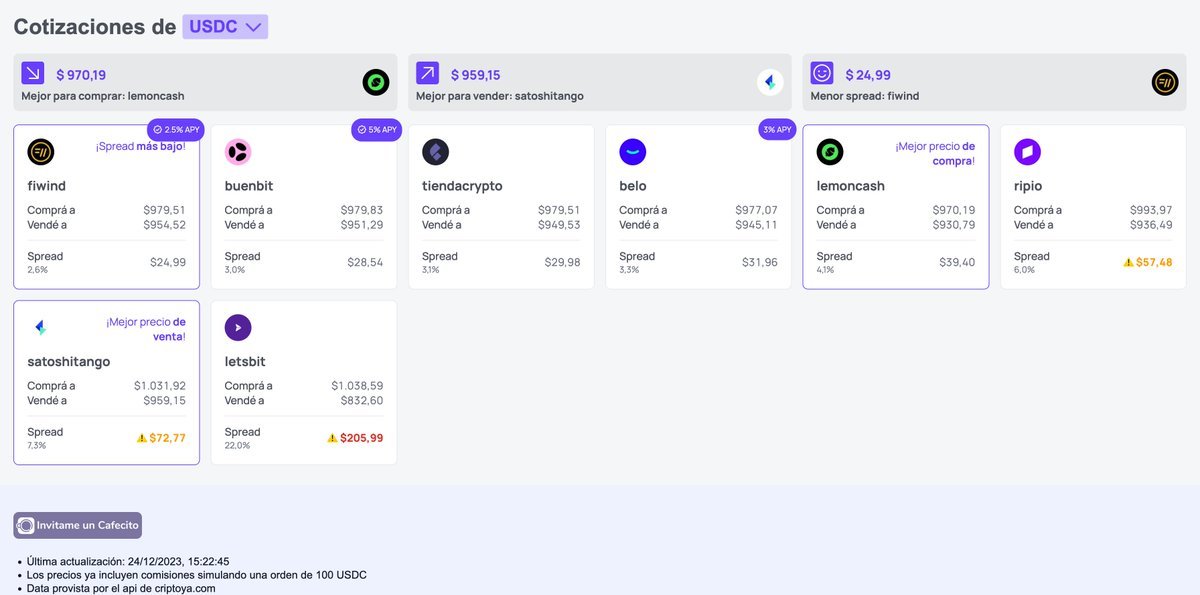Image resolution: width=1200 pixels, height=595 pixels.
Task: Click the lemoncash card logo
Action: 830,152
